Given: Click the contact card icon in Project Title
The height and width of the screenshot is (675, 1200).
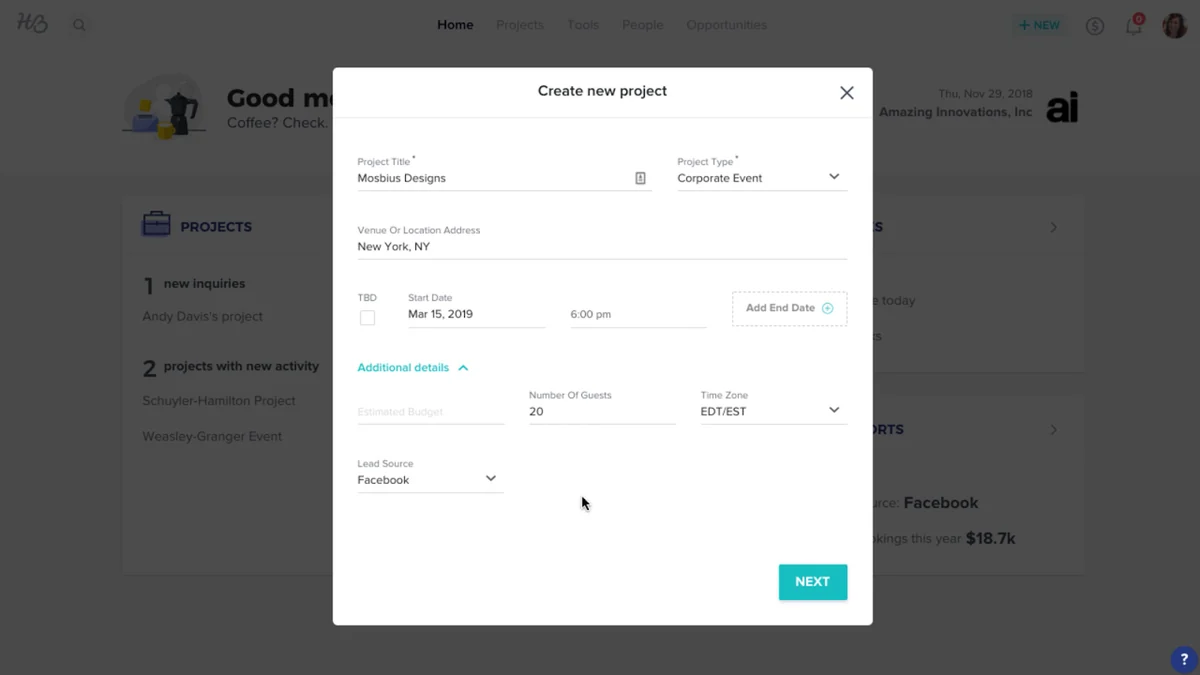Looking at the screenshot, I should pyautogui.click(x=640, y=178).
